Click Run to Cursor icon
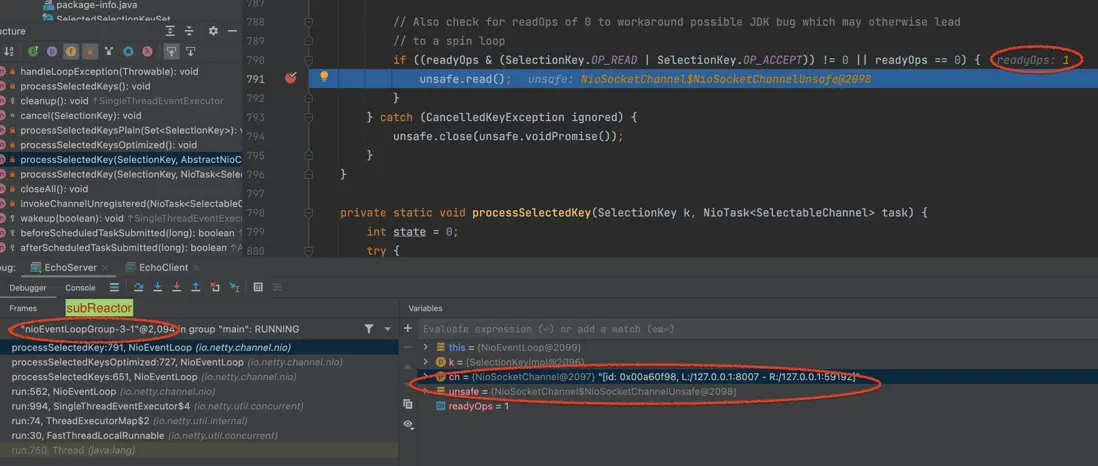 (235, 287)
